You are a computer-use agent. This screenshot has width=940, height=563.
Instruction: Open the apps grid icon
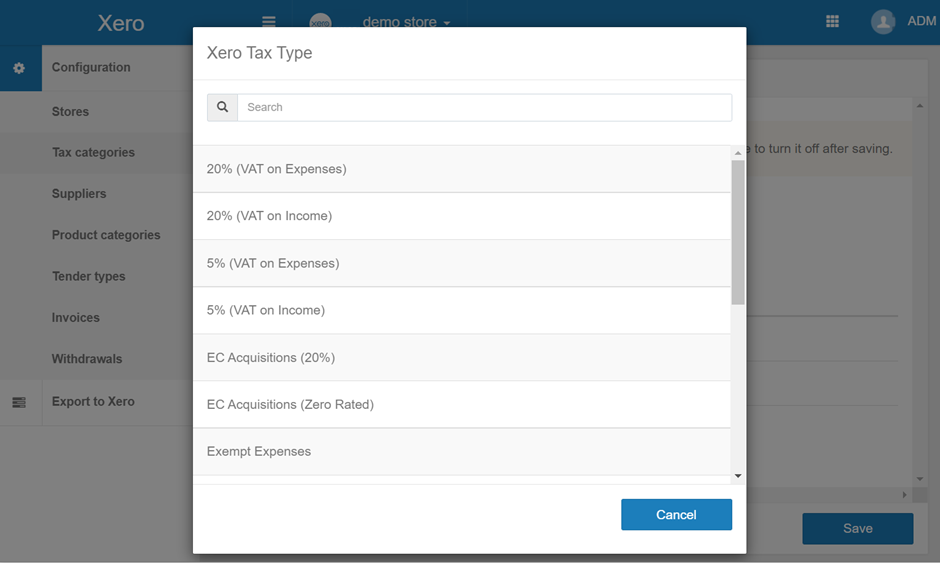[832, 22]
